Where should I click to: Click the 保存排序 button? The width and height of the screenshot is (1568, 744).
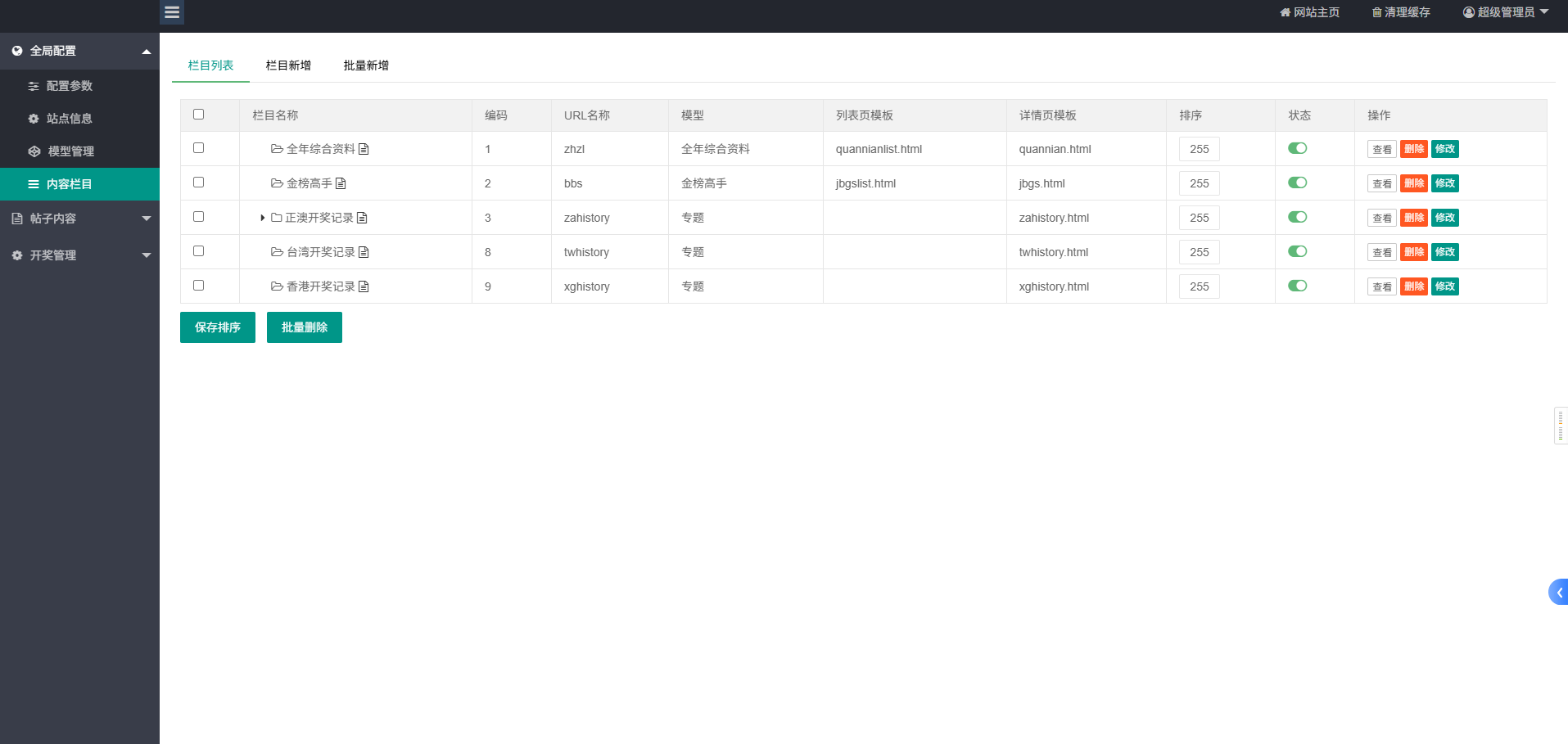pos(218,327)
